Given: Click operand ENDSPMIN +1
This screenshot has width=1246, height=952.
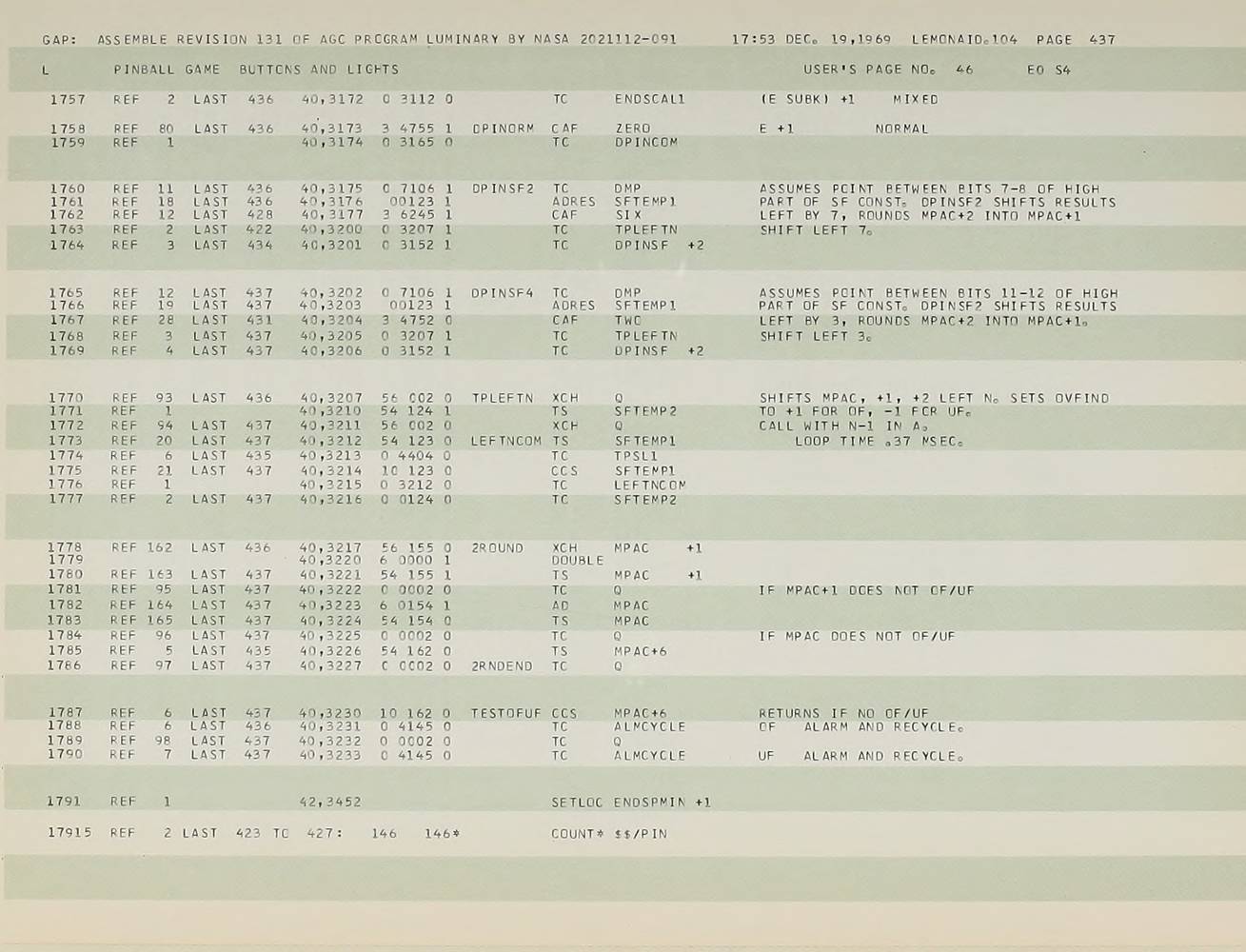Looking at the screenshot, I should coord(663,803).
